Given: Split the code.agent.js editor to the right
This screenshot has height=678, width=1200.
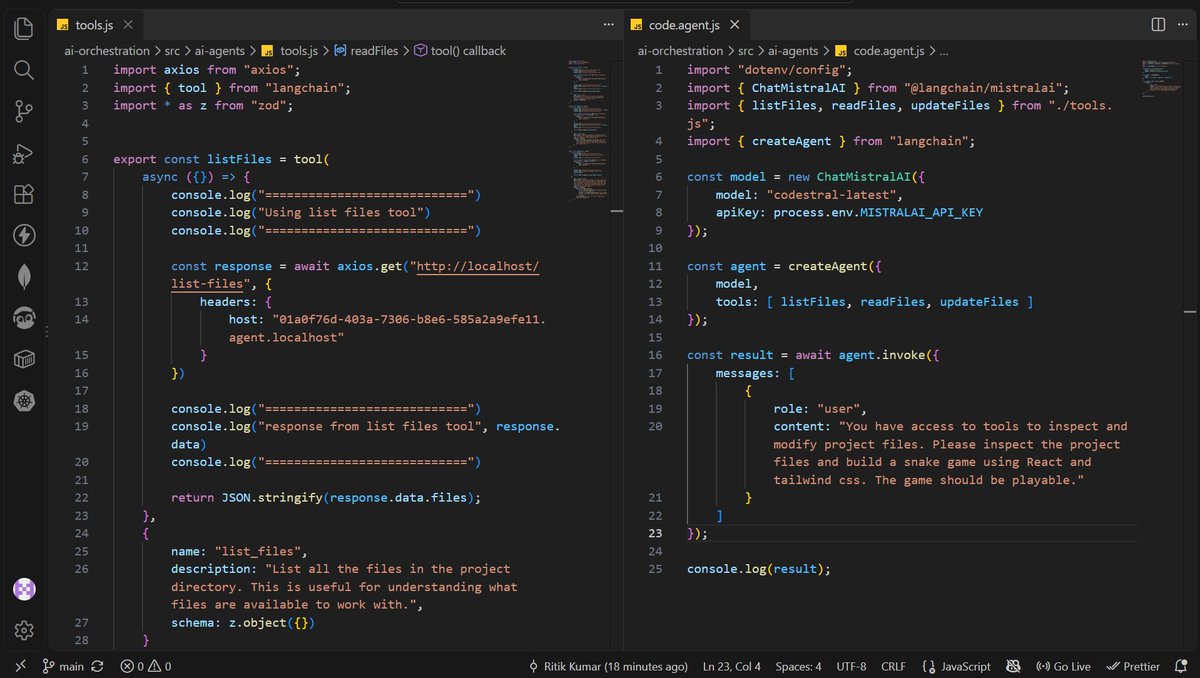Looking at the screenshot, I should point(1158,24).
